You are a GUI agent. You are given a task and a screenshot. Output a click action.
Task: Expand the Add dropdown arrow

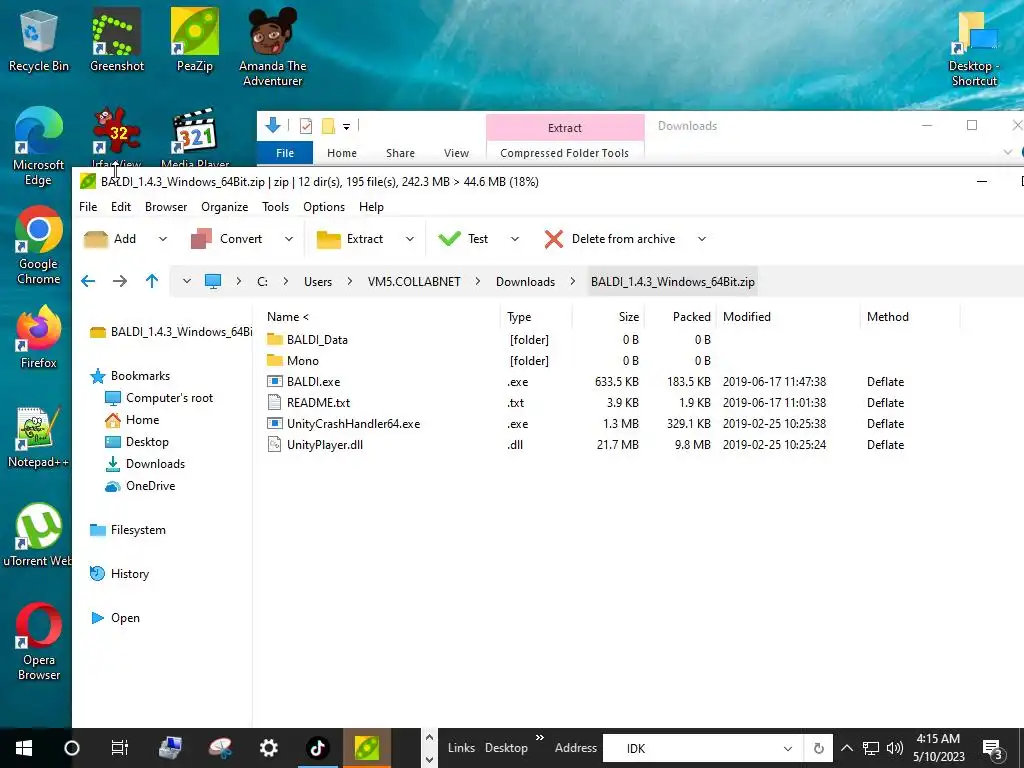(x=163, y=239)
